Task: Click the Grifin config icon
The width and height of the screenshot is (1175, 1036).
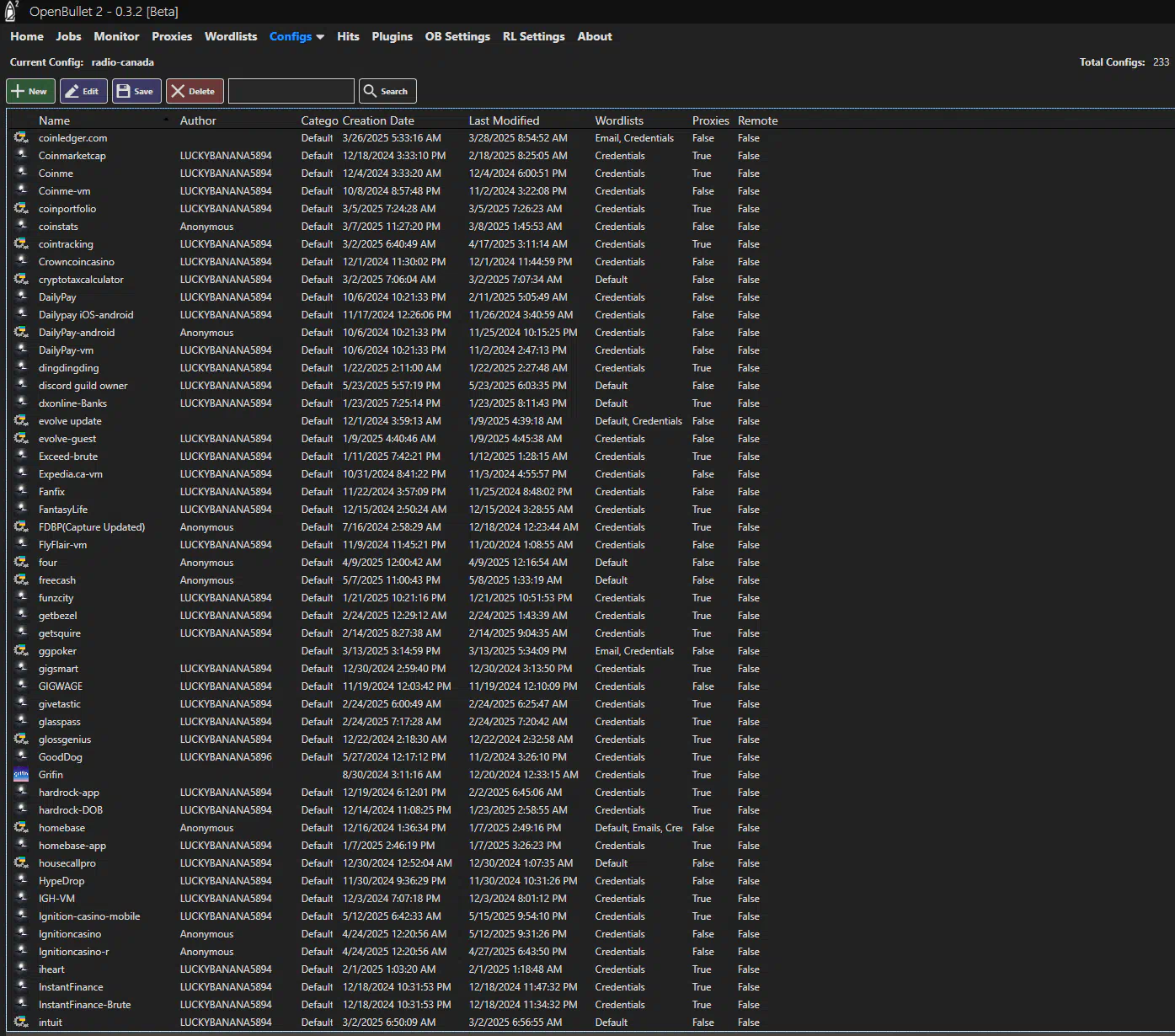Action: [21, 774]
